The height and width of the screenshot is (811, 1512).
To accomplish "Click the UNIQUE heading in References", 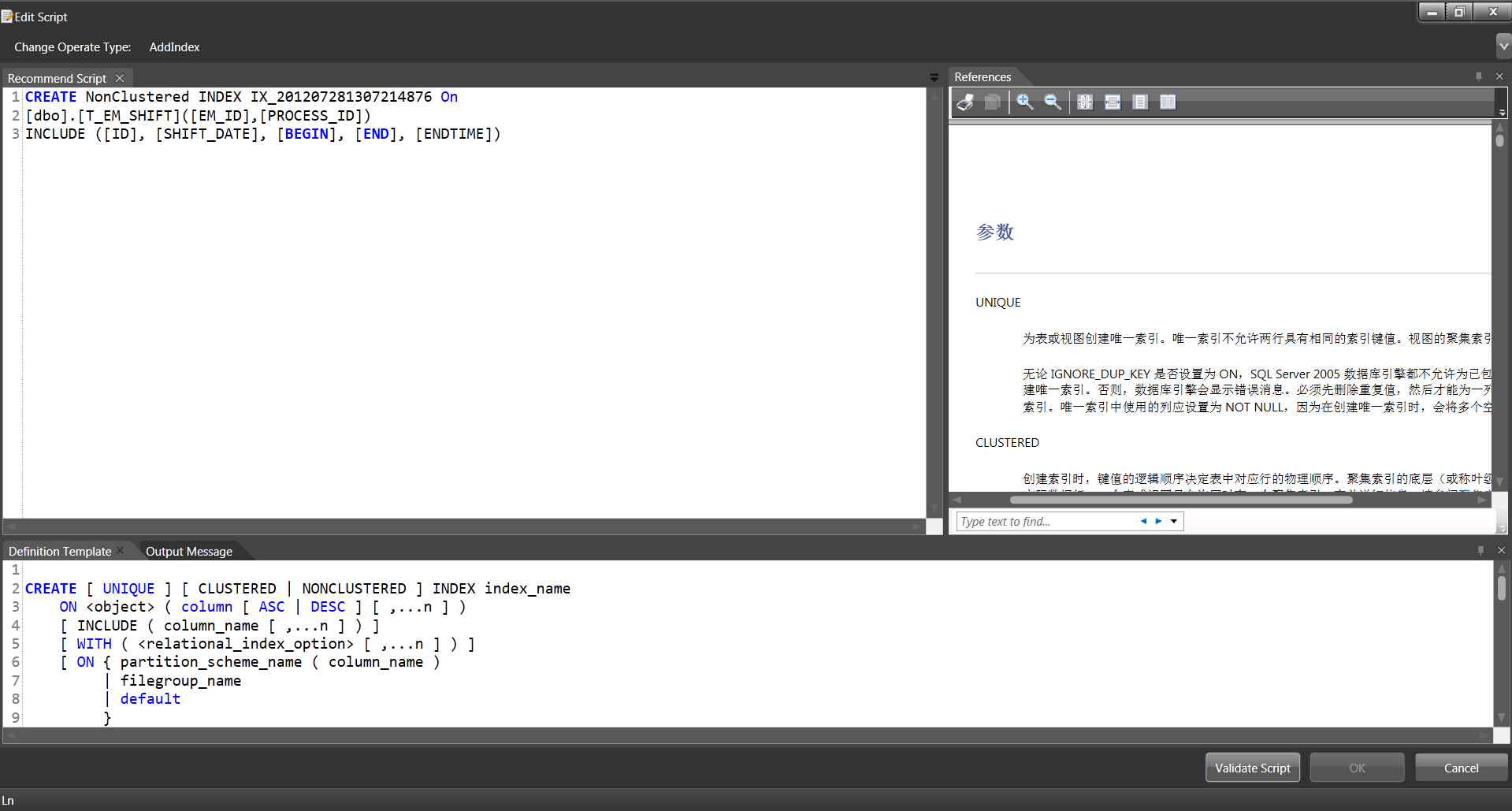I will click(998, 303).
